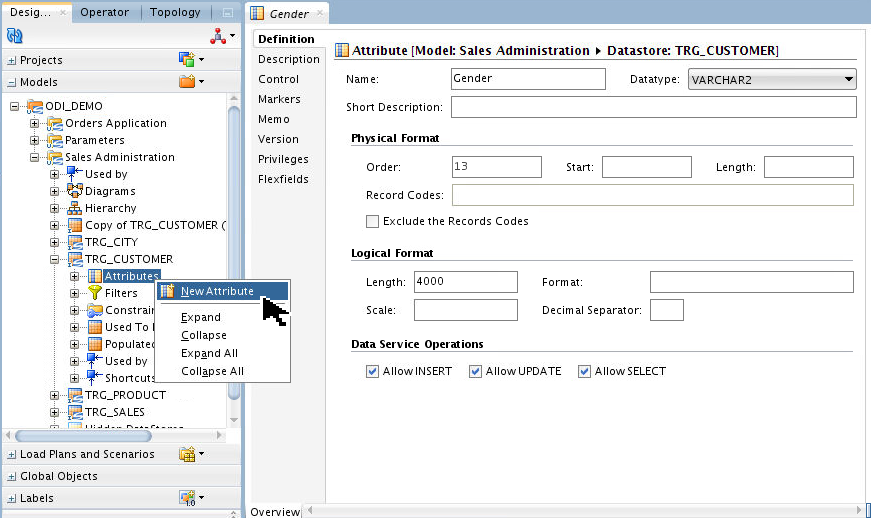Click the TRG_CITY datastore icon

point(74,242)
